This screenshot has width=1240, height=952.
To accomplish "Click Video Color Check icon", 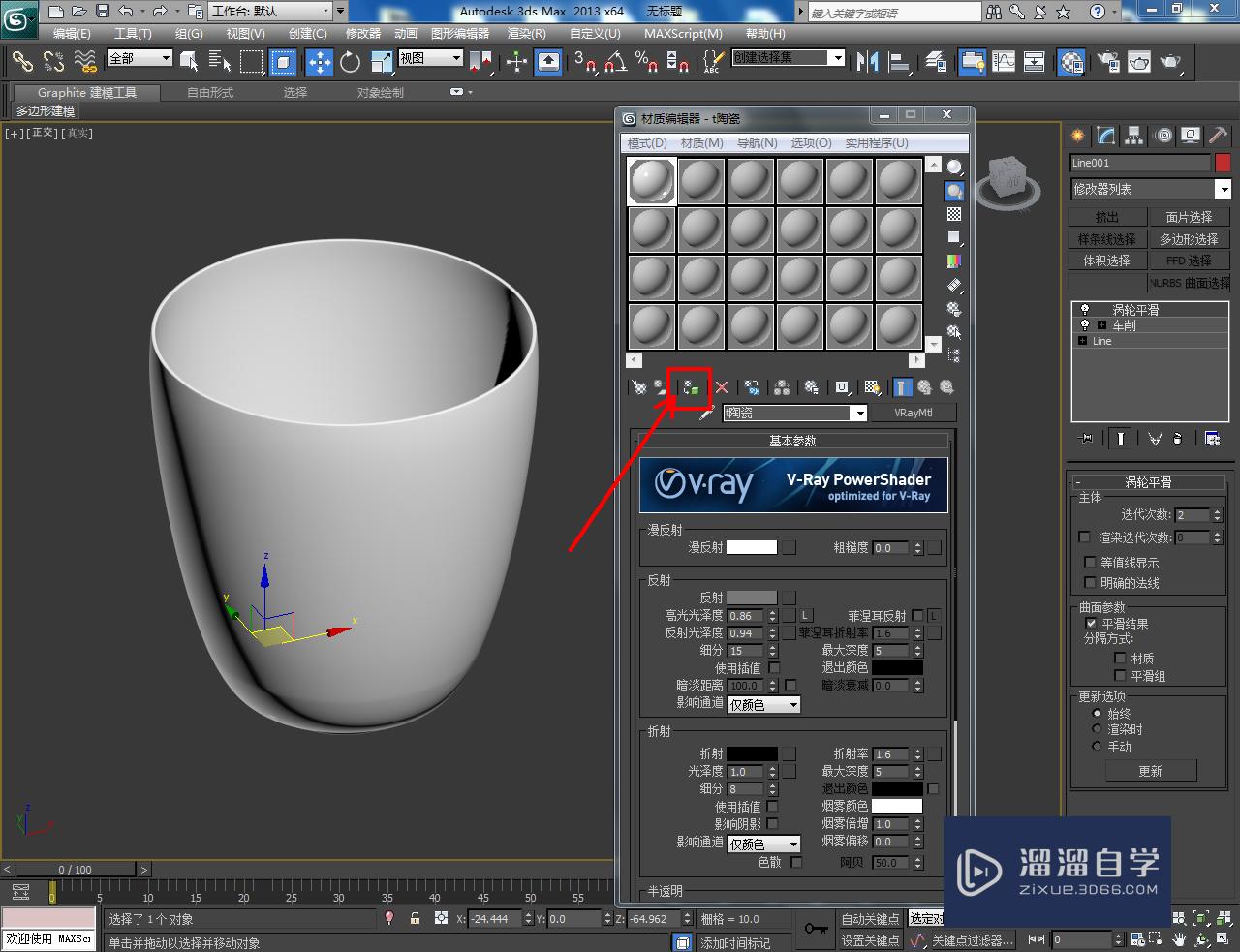I will click(954, 261).
